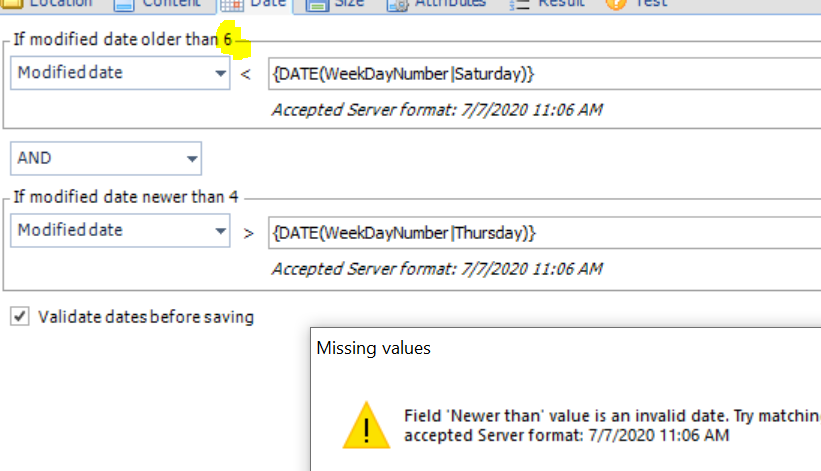Viewport: 821px width, 471px height.
Task: Open the Content tab
Action: click(x=171, y=4)
